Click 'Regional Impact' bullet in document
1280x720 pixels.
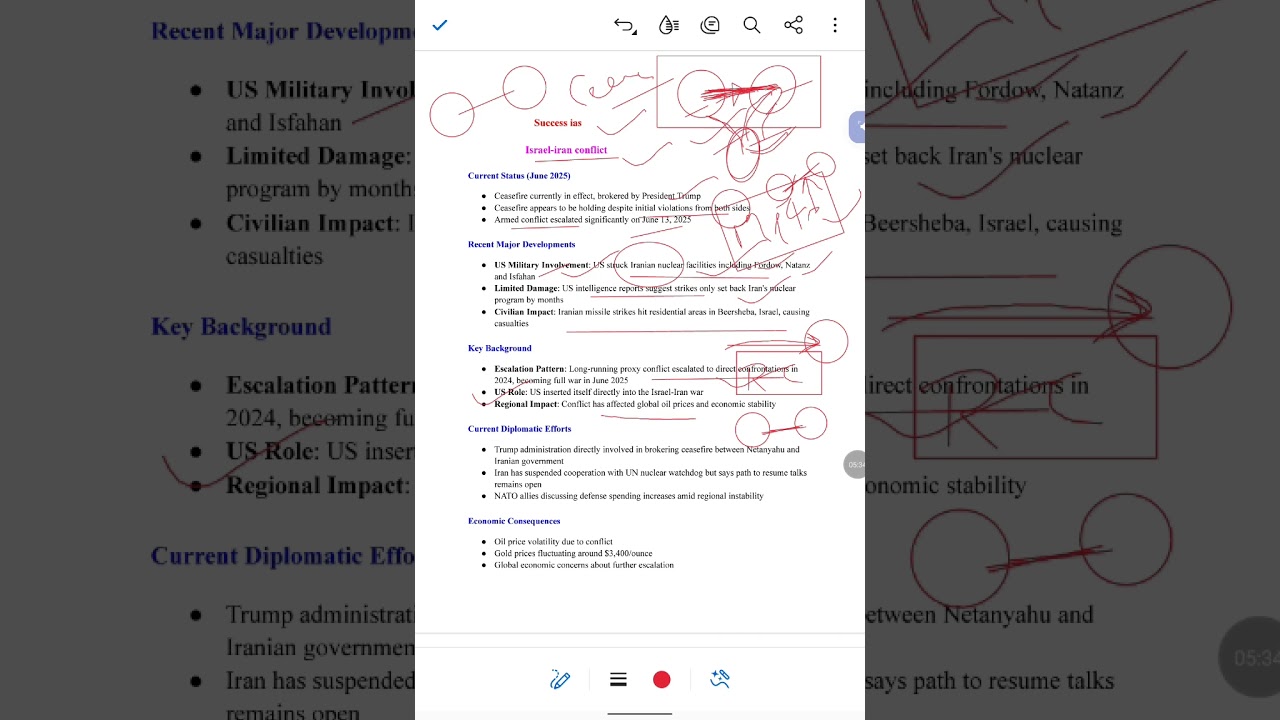coord(635,405)
